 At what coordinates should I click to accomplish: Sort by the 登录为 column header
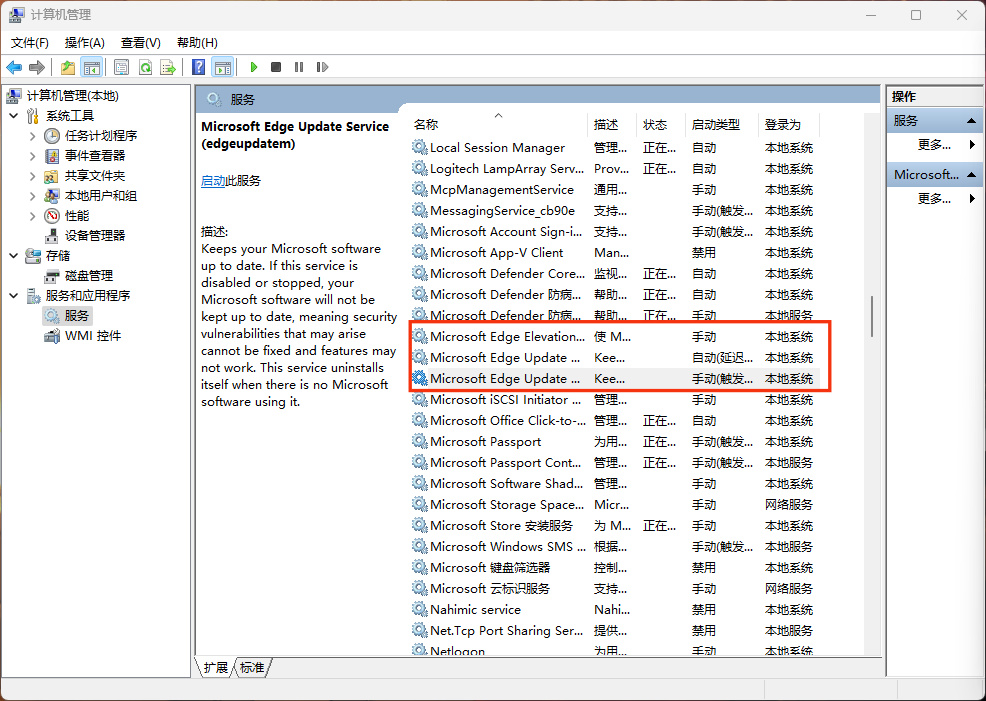(789, 124)
